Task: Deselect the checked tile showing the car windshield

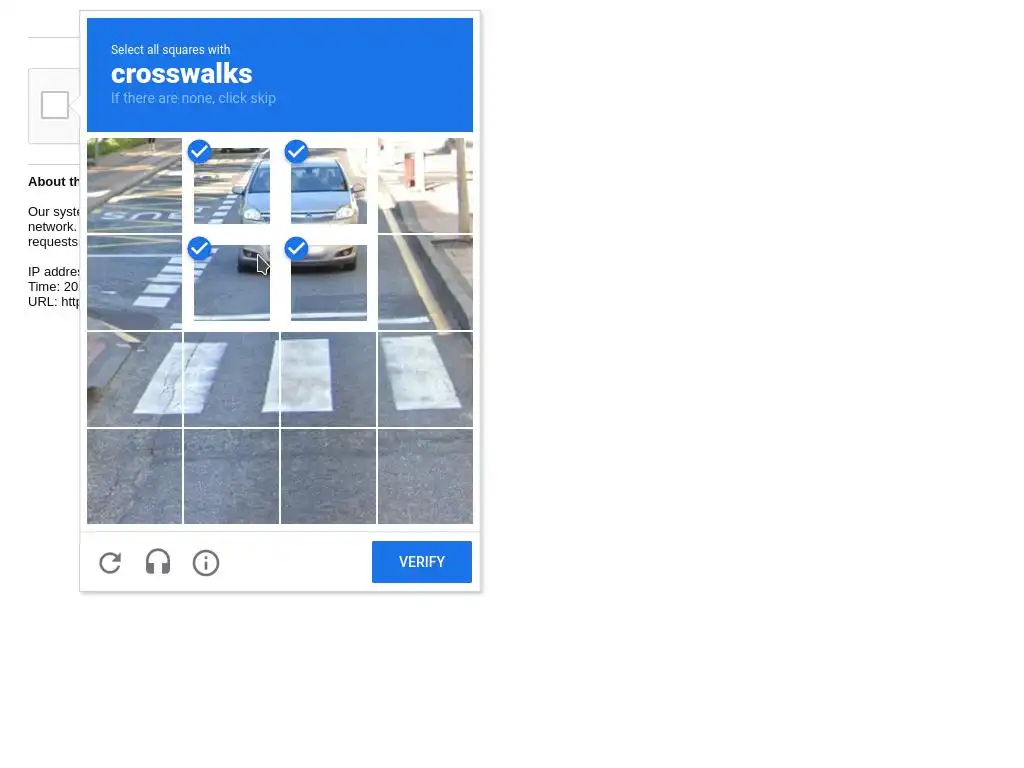Action: 328,185
